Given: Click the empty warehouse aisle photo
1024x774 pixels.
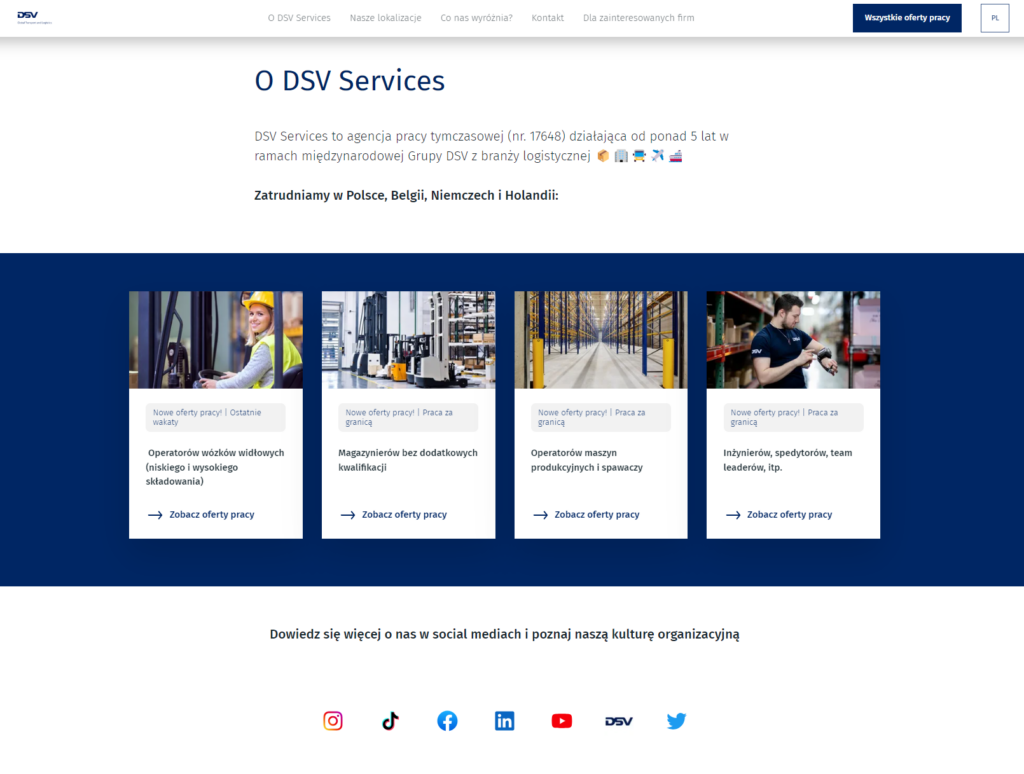Looking at the screenshot, I should click(x=601, y=340).
